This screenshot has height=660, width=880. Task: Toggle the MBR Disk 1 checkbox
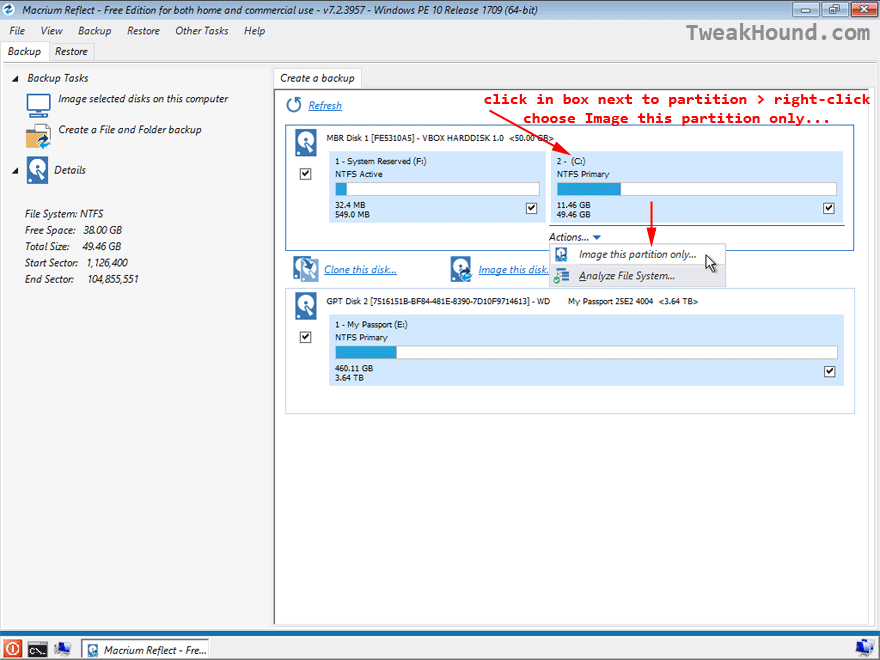click(305, 174)
